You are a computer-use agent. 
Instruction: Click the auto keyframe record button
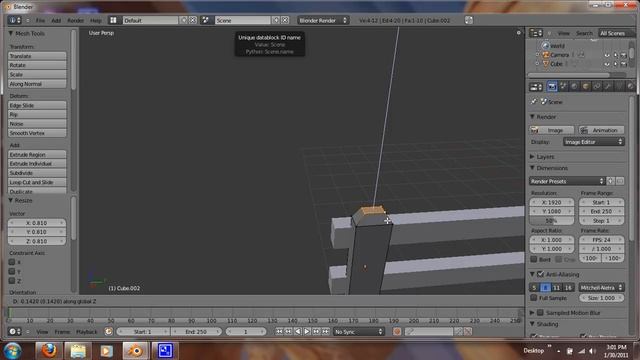397,331
